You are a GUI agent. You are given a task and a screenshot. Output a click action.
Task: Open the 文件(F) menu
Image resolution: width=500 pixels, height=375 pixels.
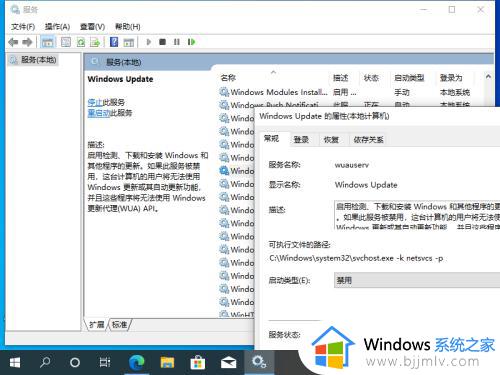click(23, 27)
